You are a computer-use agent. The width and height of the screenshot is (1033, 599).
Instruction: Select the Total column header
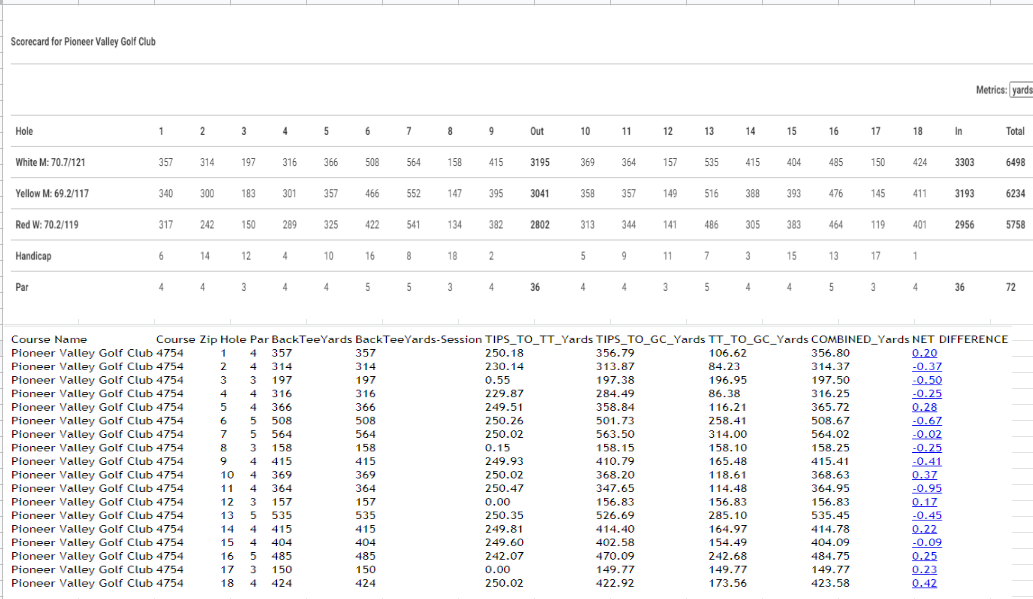(1015, 131)
